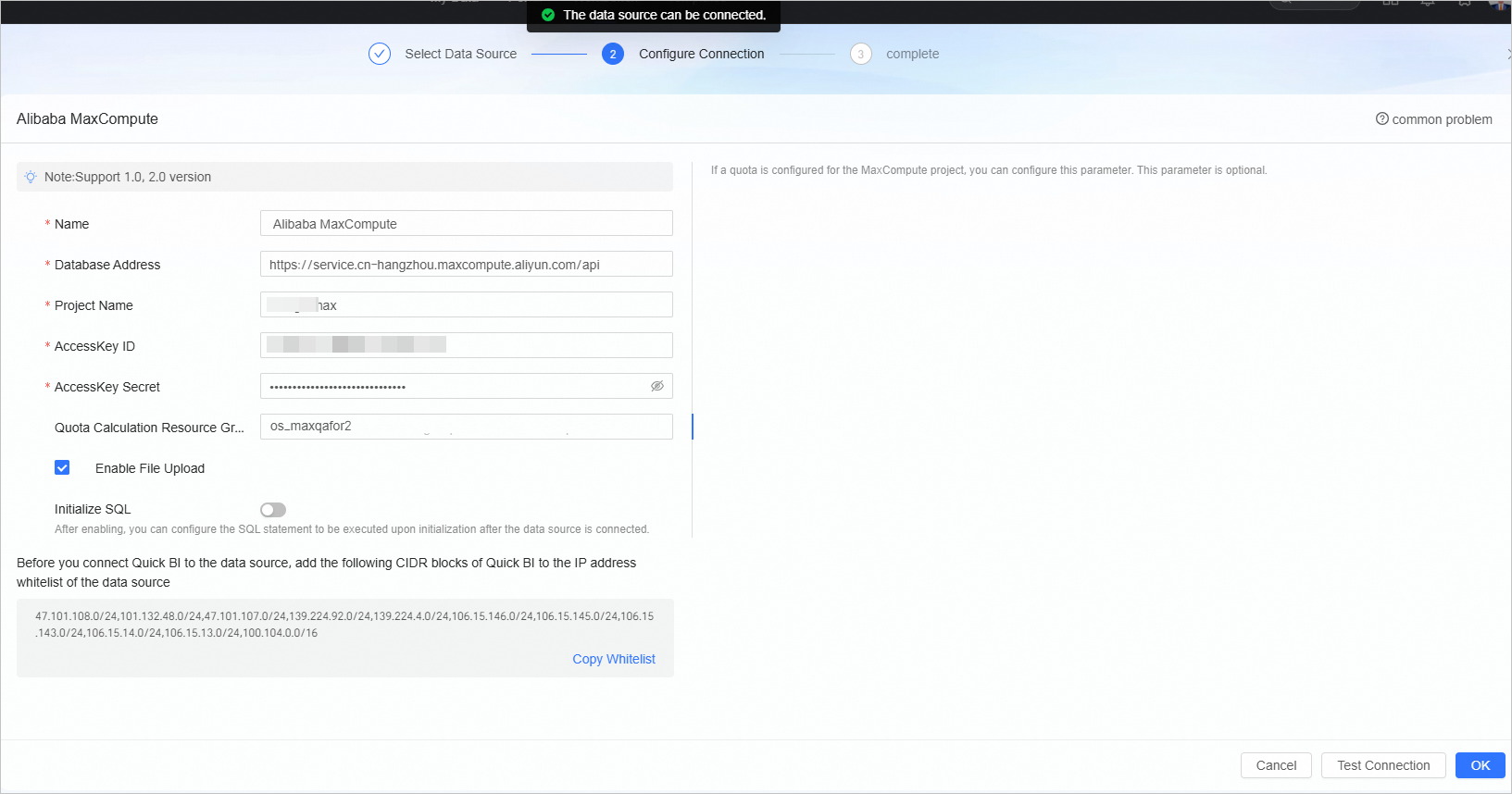Screen dimensions: 1512x794
Task: Click into the Project Name field
Action: tap(467, 305)
